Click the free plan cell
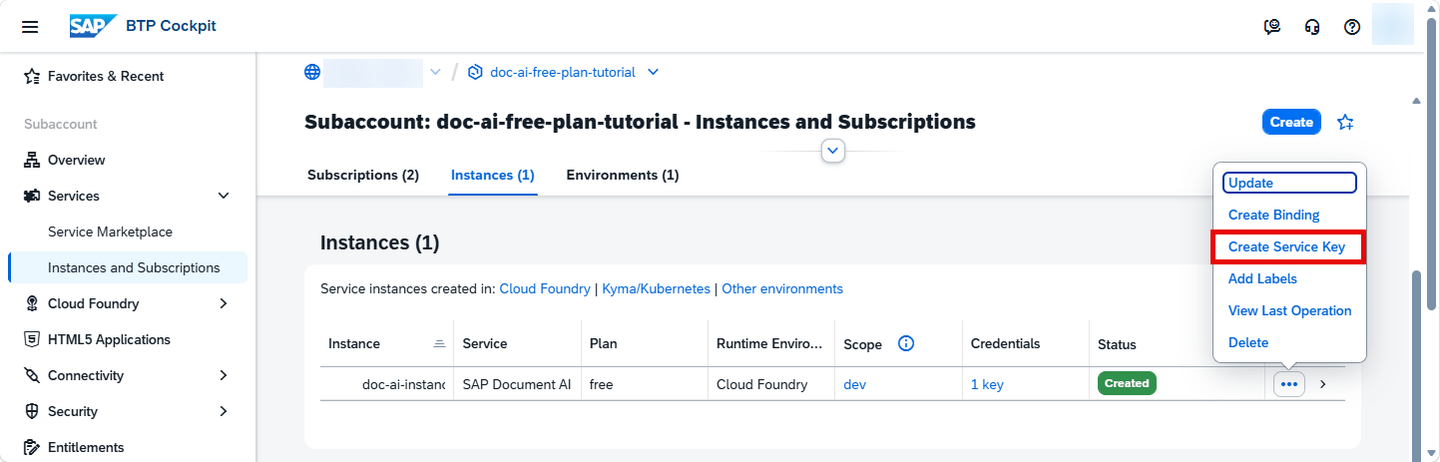 pyautogui.click(x=600, y=384)
